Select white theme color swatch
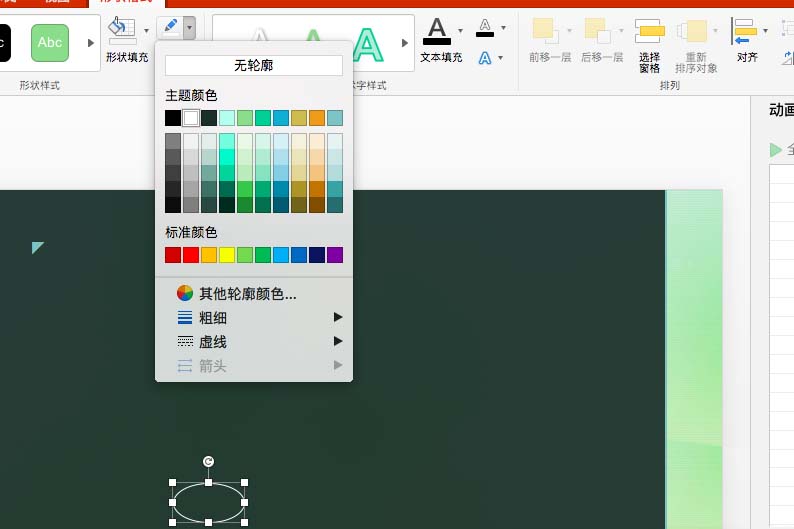The image size is (794, 529). (x=191, y=118)
